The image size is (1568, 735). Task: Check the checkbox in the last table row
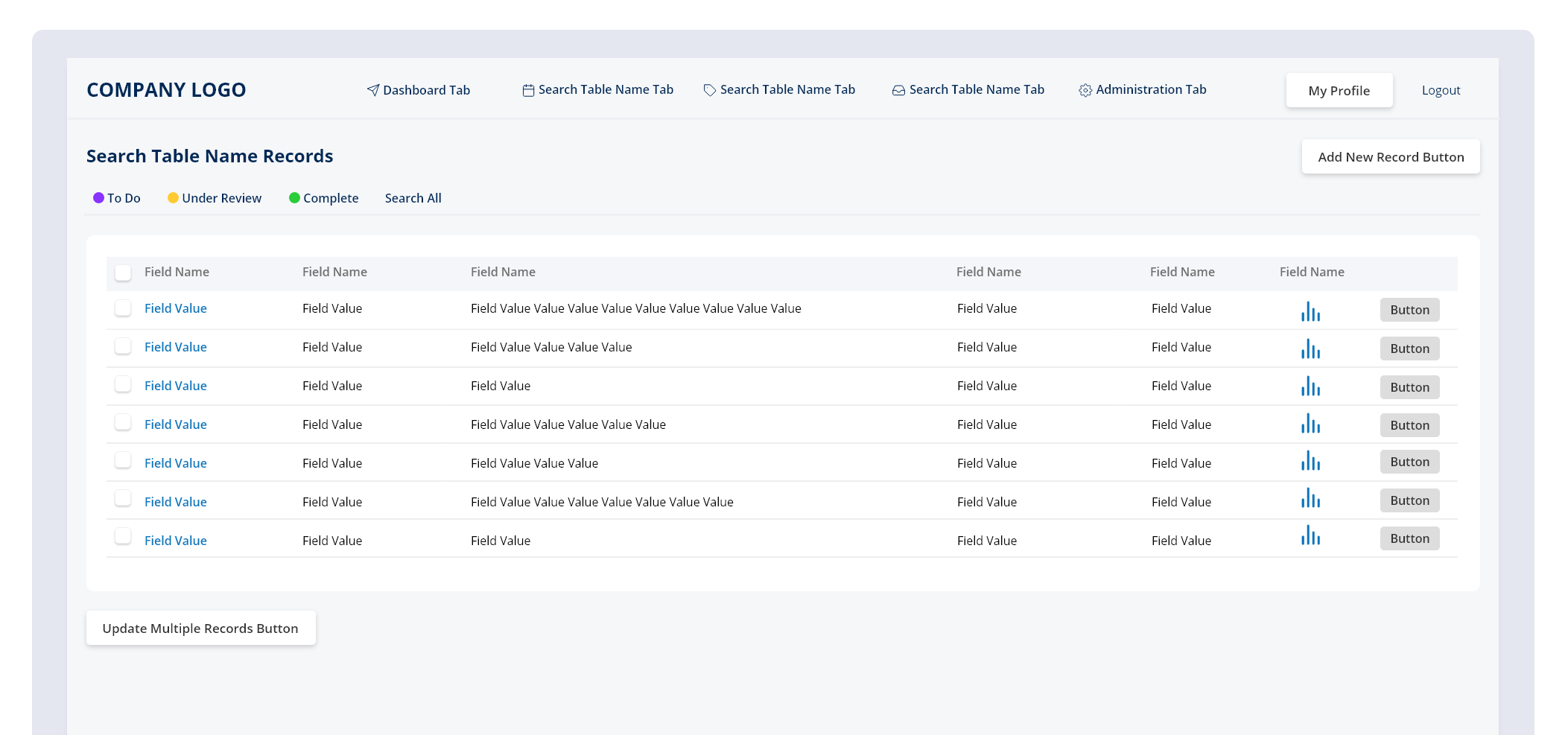click(123, 536)
